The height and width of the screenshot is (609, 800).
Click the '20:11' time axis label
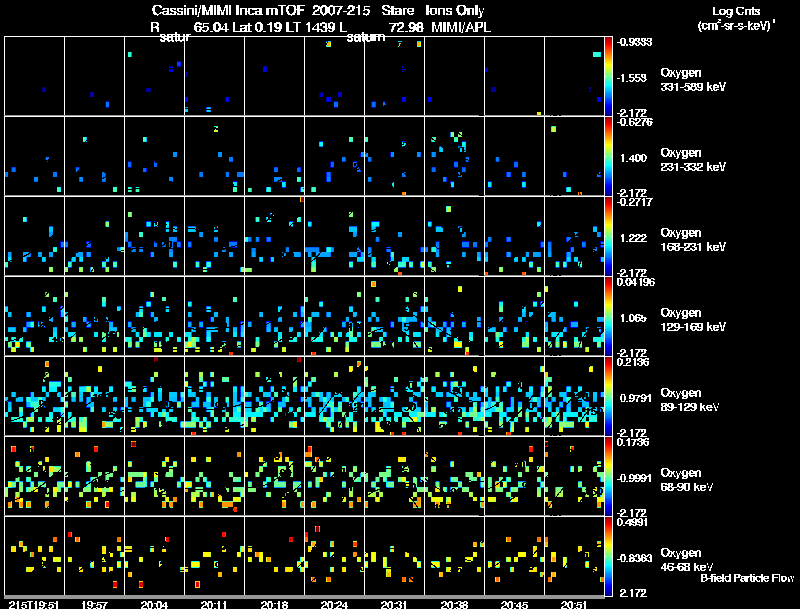(x=214, y=604)
